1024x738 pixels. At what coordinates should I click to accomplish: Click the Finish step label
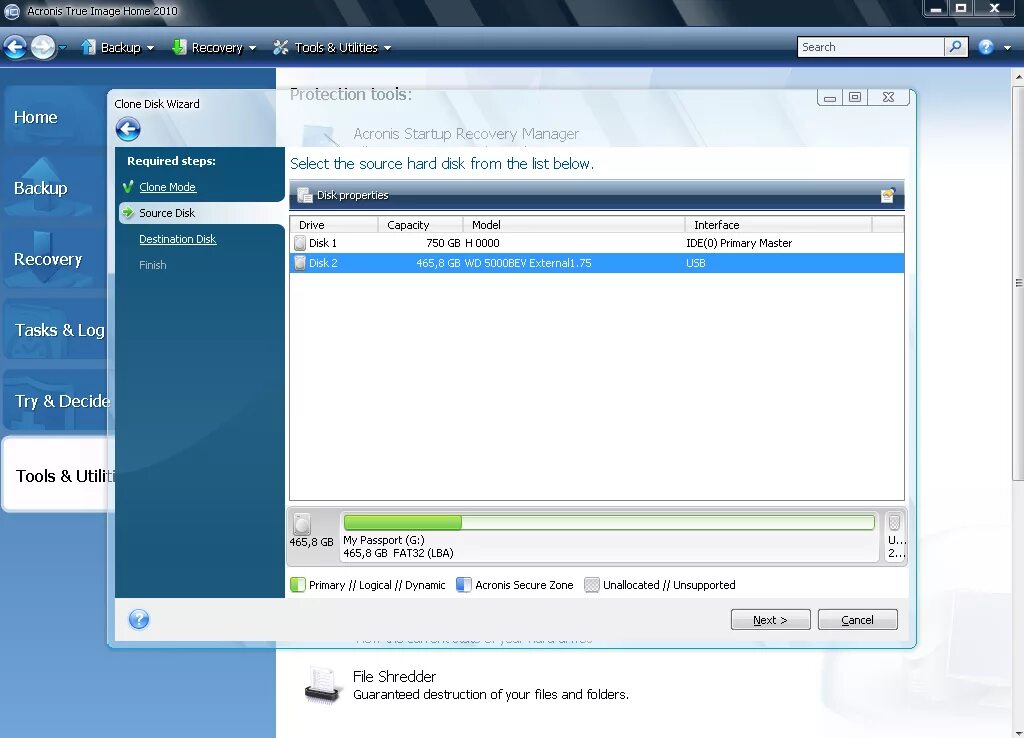(153, 265)
